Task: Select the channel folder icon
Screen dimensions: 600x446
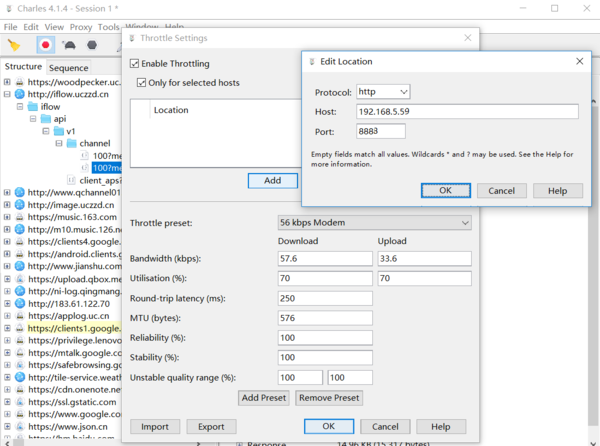Action: [x=72, y=143]
